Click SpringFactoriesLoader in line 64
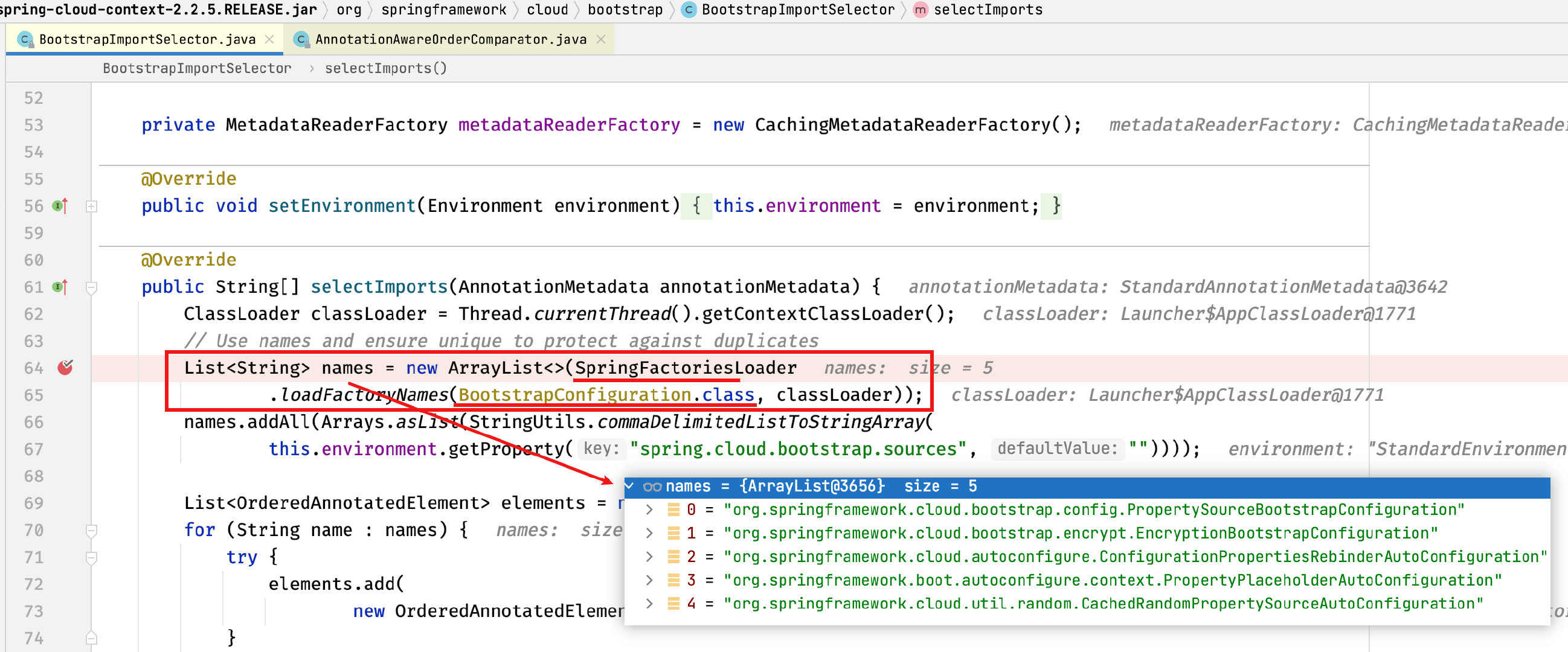Image resolution: width=1568 pixels, height=652 pixels. pyautogui.click(x=686, y=368)
